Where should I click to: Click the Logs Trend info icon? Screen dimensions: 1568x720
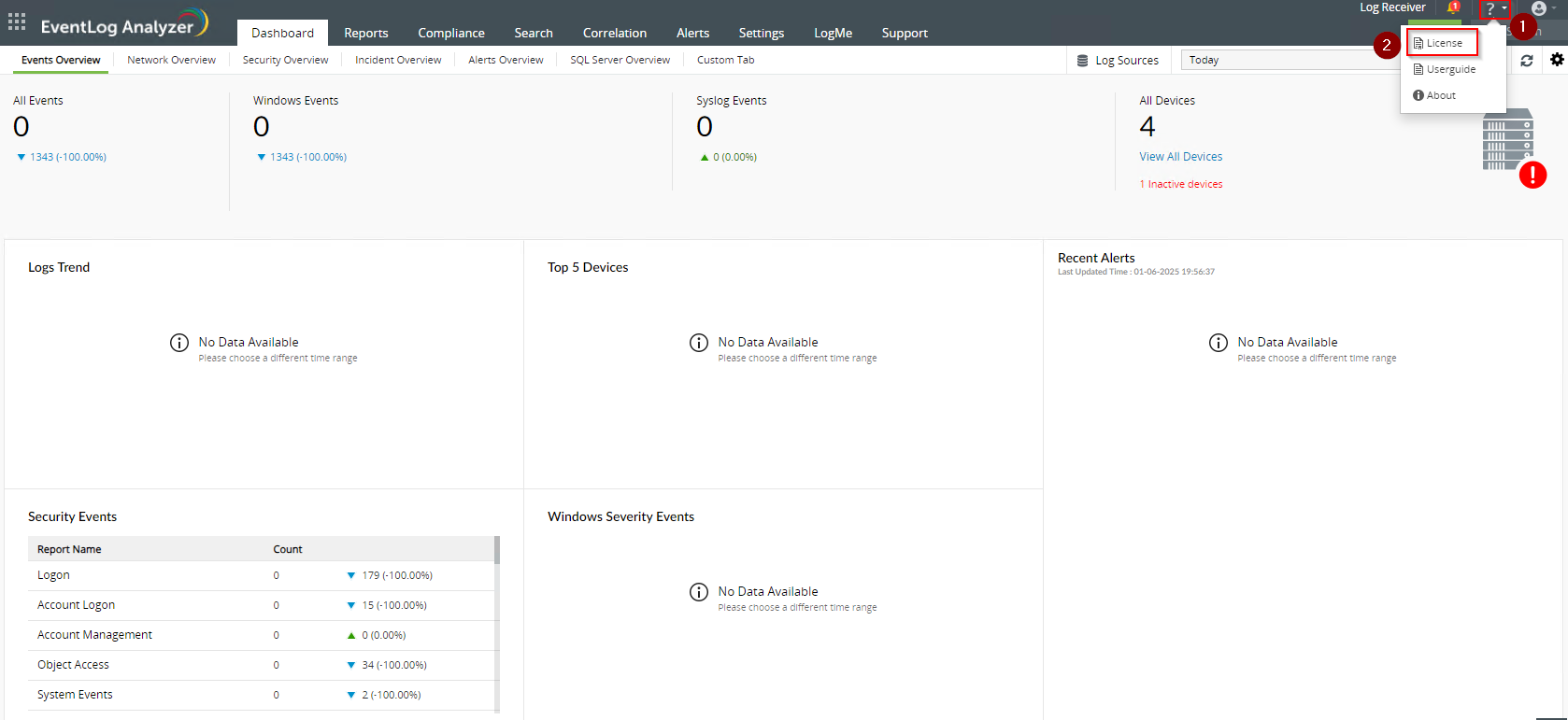coord(179,343)
